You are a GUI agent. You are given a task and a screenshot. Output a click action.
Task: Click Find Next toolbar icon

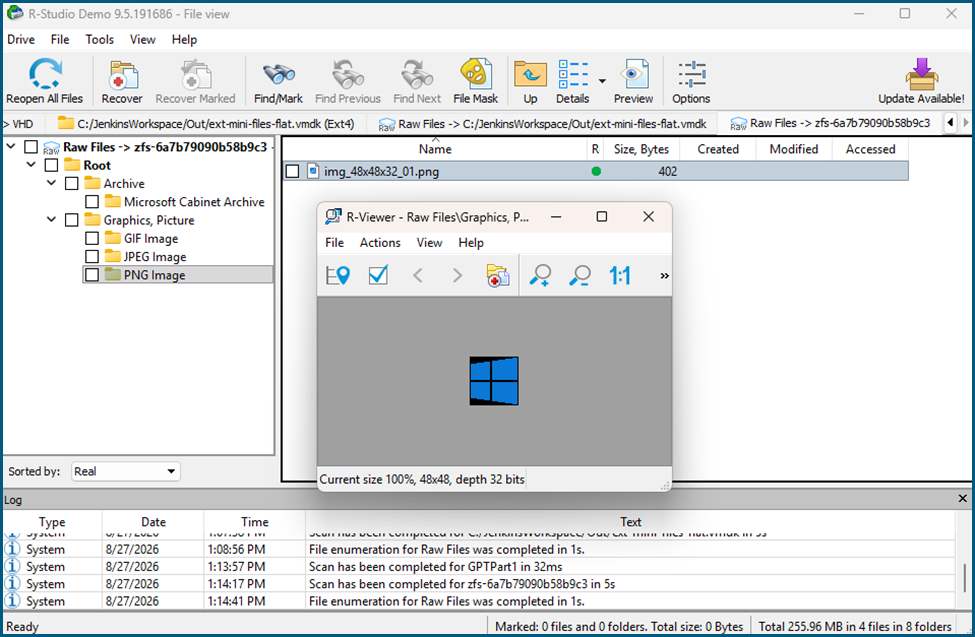click(x=417, y=81)
